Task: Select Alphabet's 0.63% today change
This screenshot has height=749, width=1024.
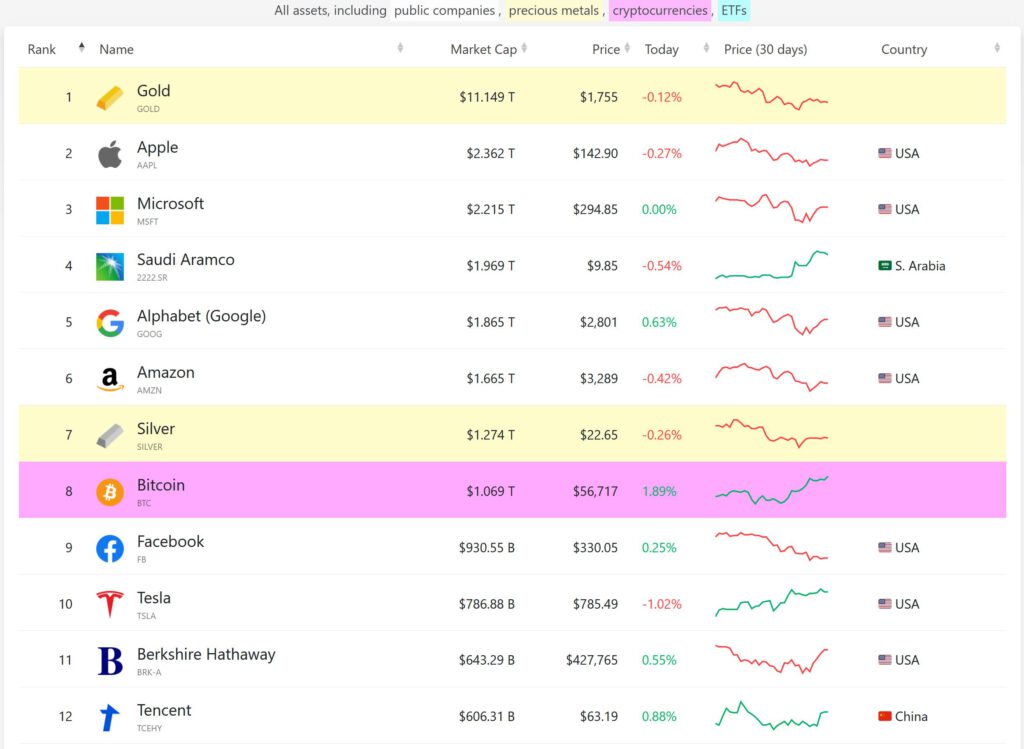Action: pos(659,323)
